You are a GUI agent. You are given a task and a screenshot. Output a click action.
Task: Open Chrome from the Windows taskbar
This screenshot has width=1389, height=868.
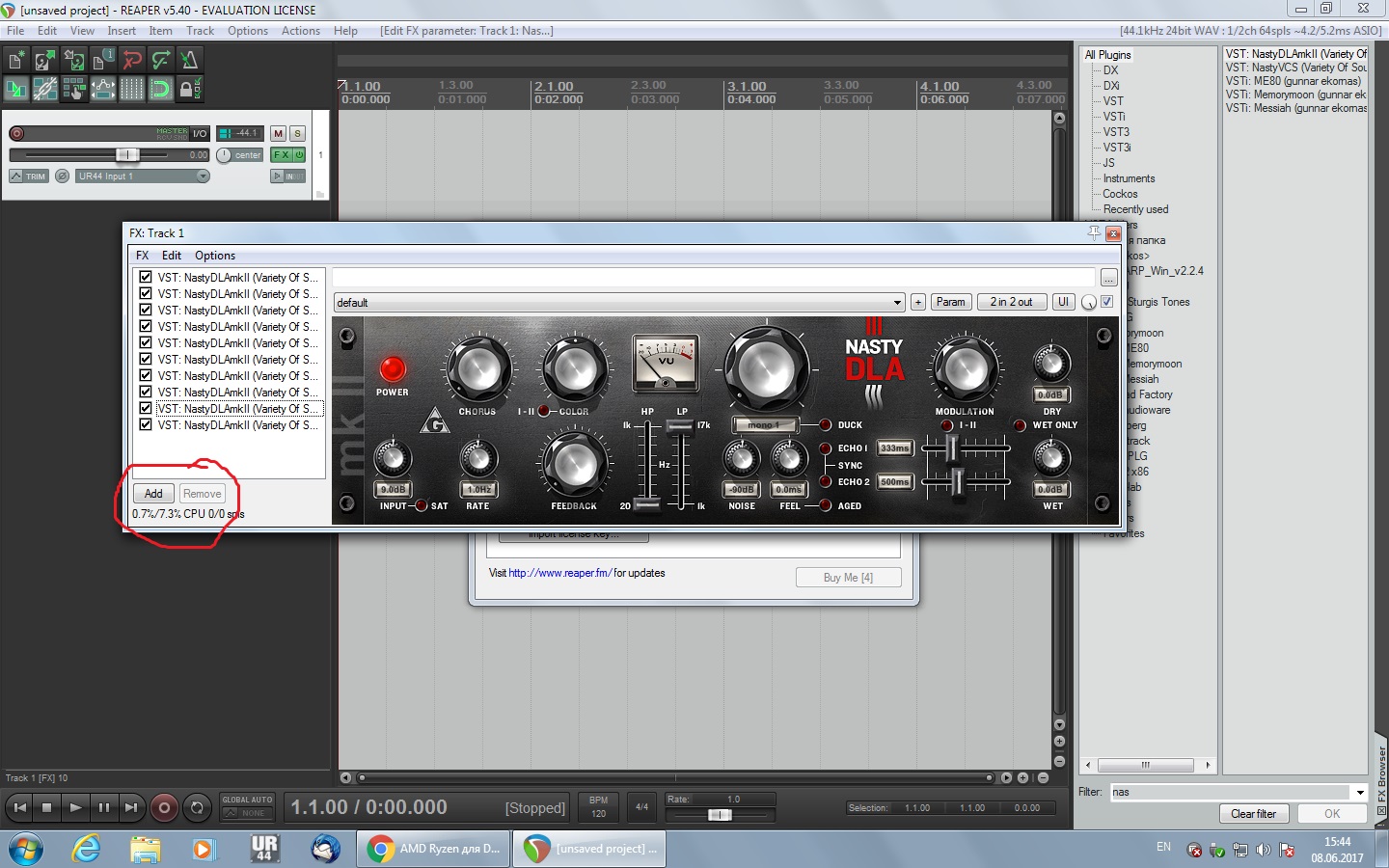[434, 849]
